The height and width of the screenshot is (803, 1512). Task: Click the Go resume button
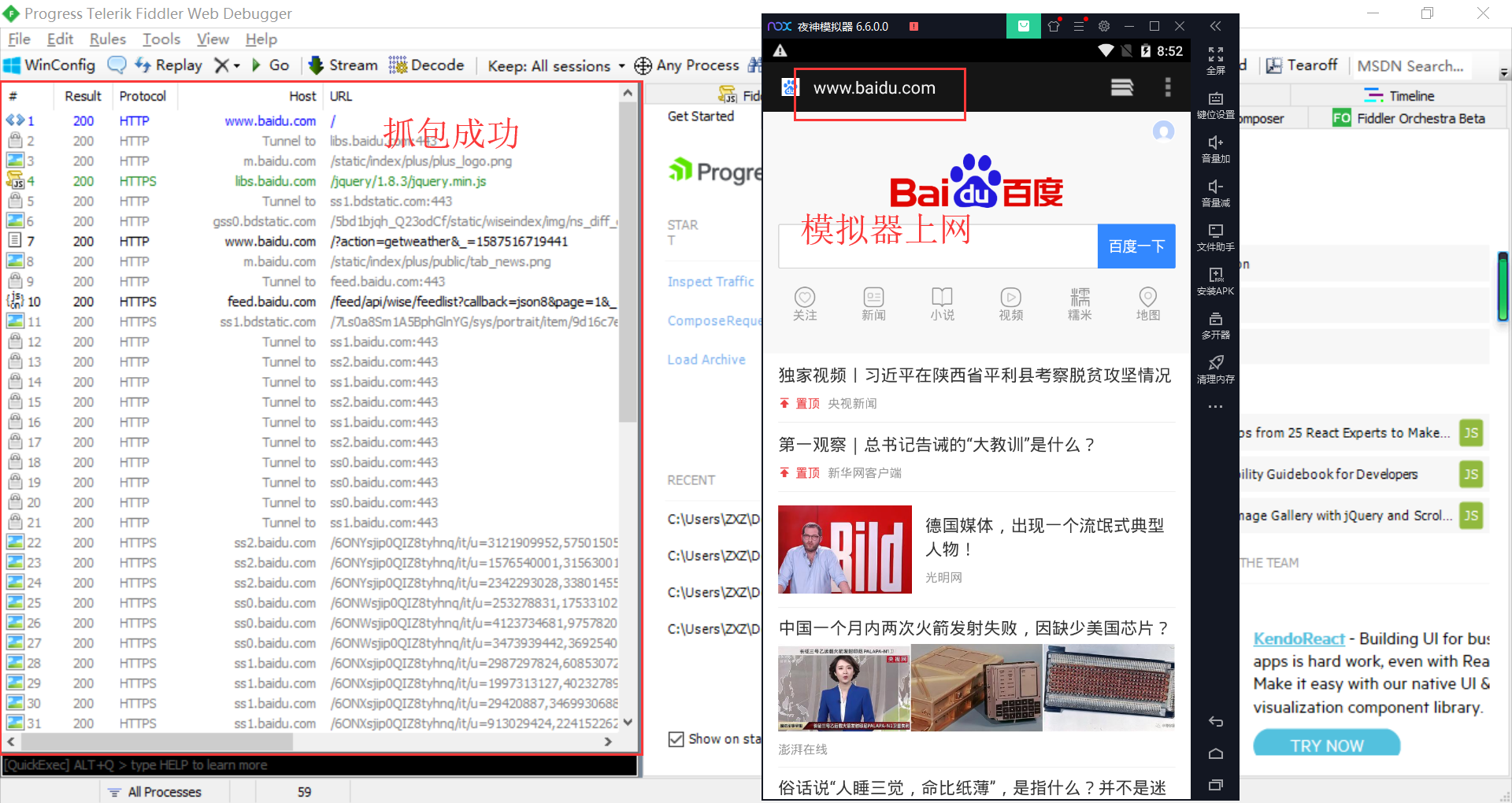270,65
